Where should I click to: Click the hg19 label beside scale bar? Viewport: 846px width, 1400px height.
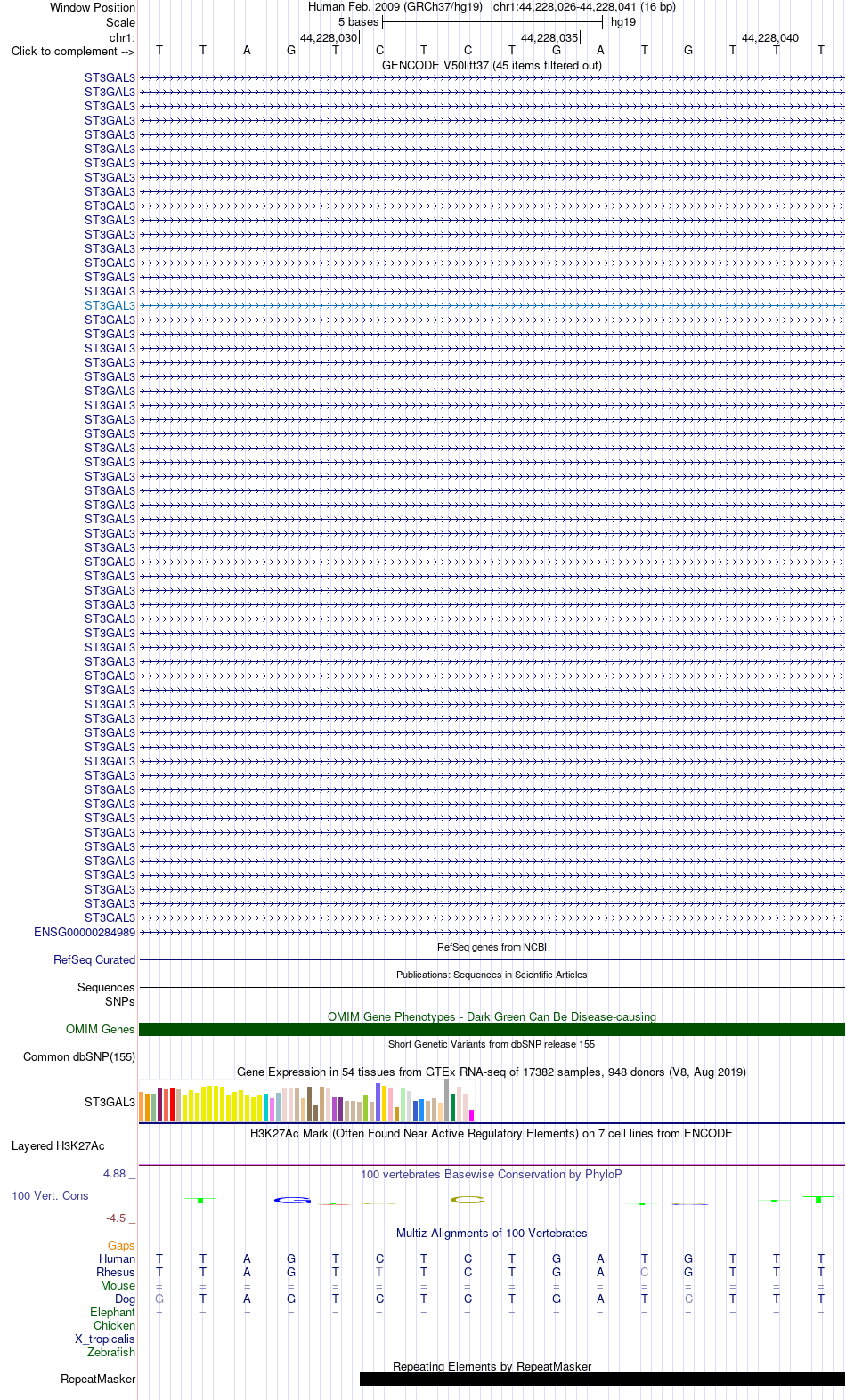[x=623, y=22]
